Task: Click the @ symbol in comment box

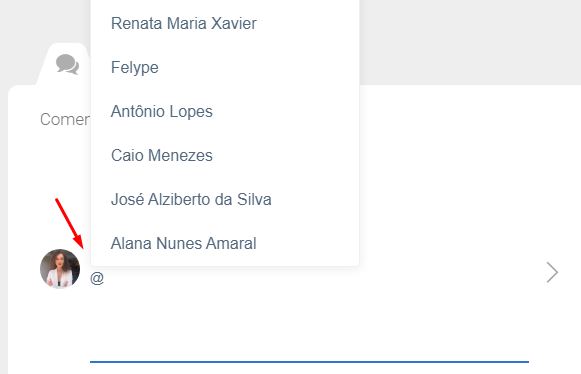Action: point(97,278)
